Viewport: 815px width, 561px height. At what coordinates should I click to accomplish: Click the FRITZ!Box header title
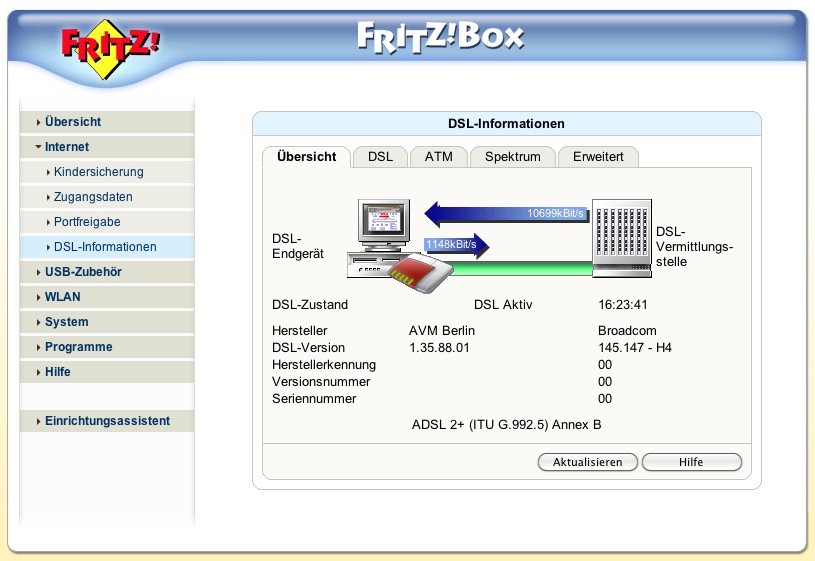441,37
